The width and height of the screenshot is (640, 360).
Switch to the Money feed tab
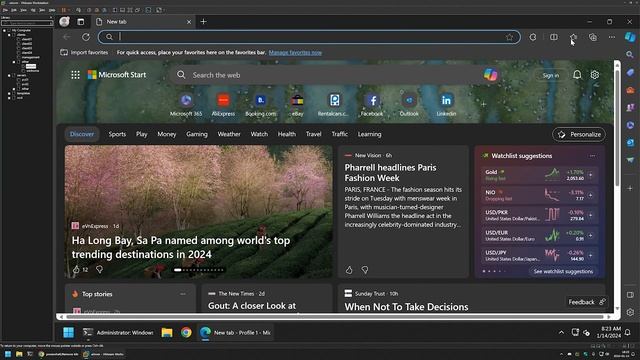167,134
